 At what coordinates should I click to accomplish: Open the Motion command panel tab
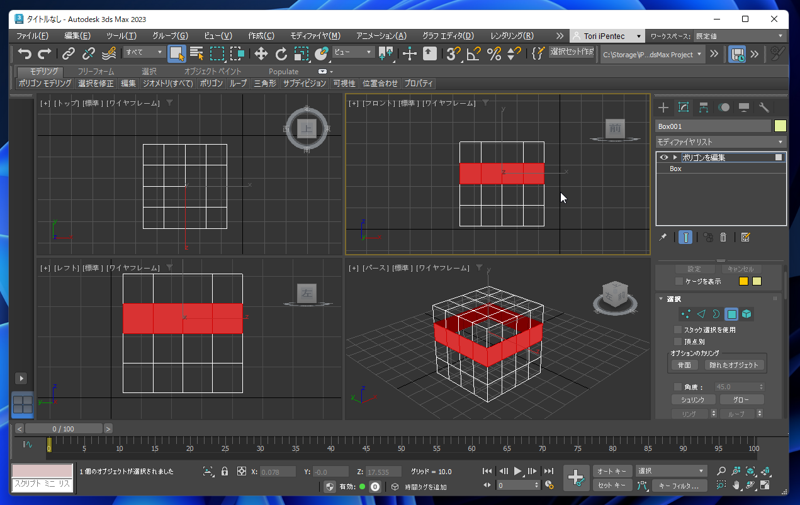pyautogui.click(x=723, y=107)
